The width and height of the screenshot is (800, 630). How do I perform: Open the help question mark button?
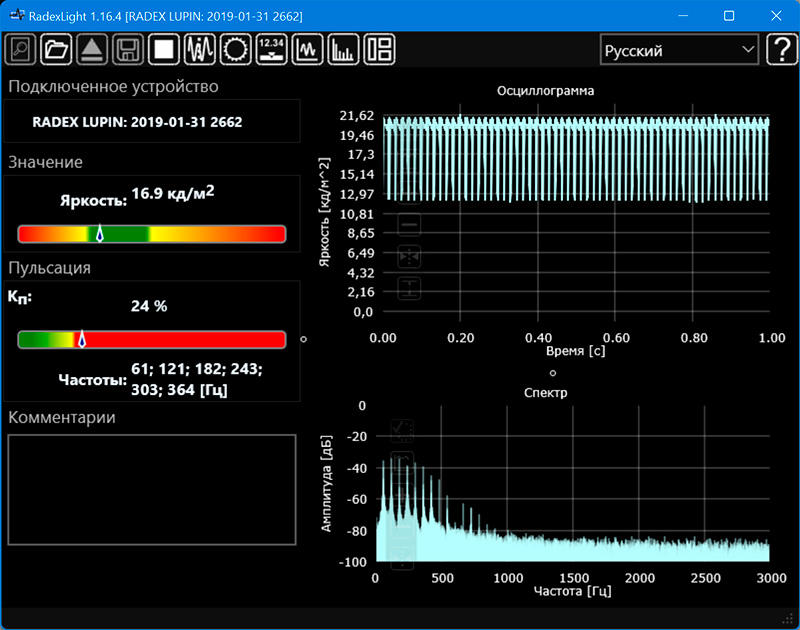(x=780, y=50)
